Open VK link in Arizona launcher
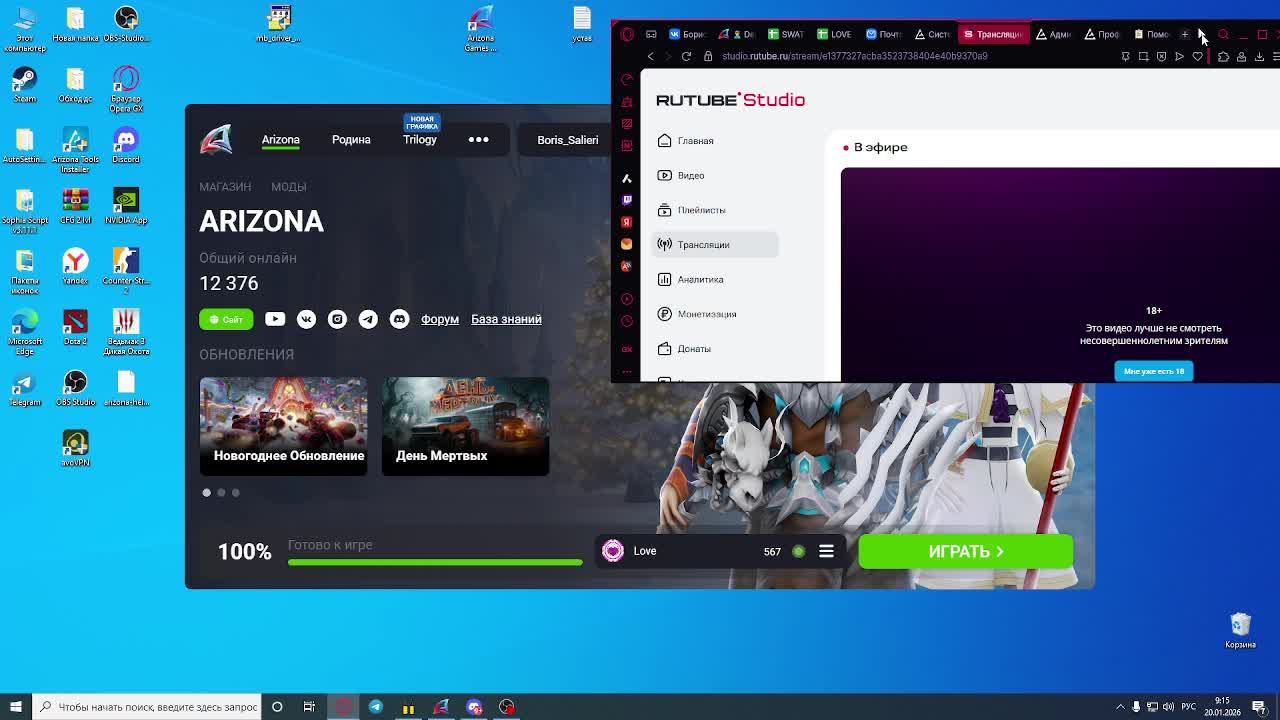1280x720 pixels. [306, 319]
